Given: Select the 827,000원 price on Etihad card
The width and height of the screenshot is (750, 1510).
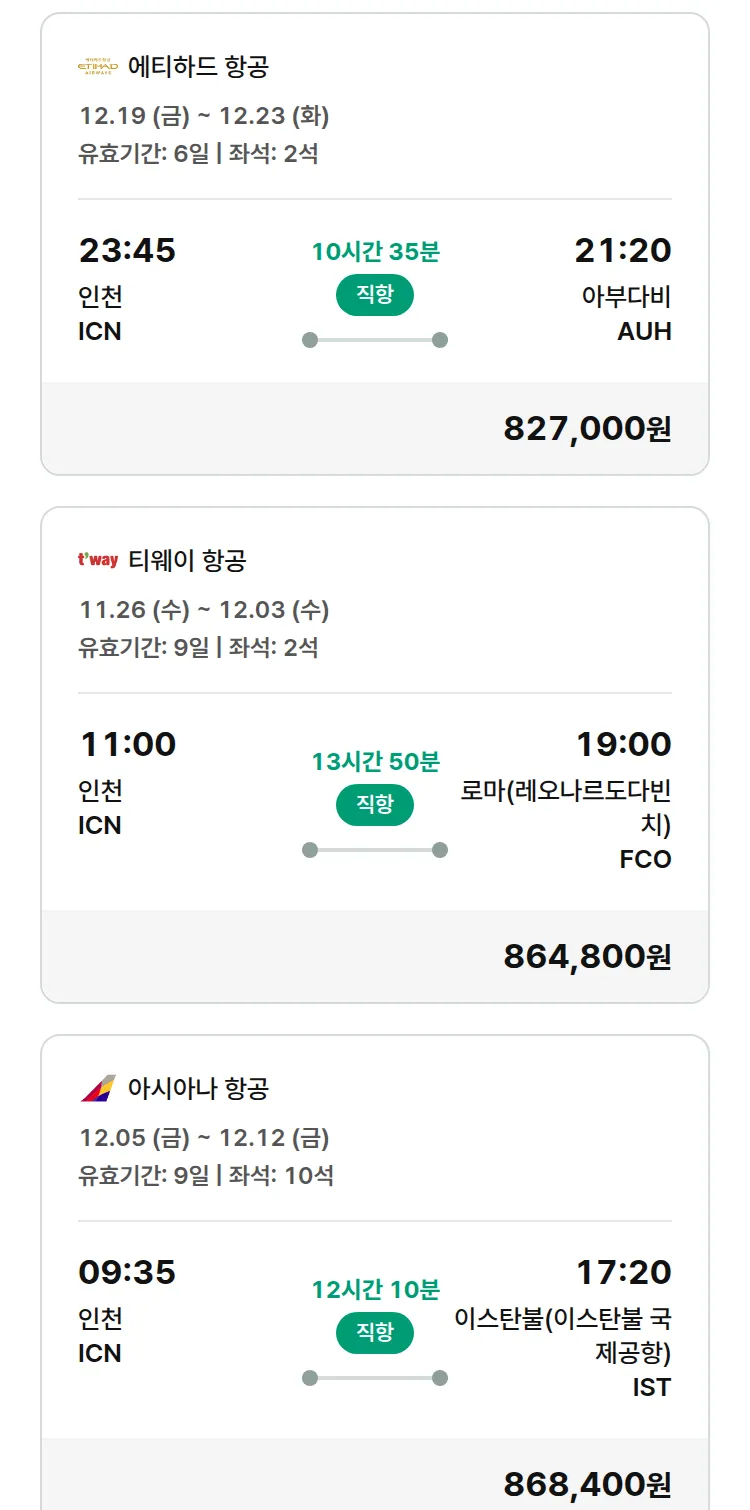Looking at the screenshot, I should [x=587, y=428].
